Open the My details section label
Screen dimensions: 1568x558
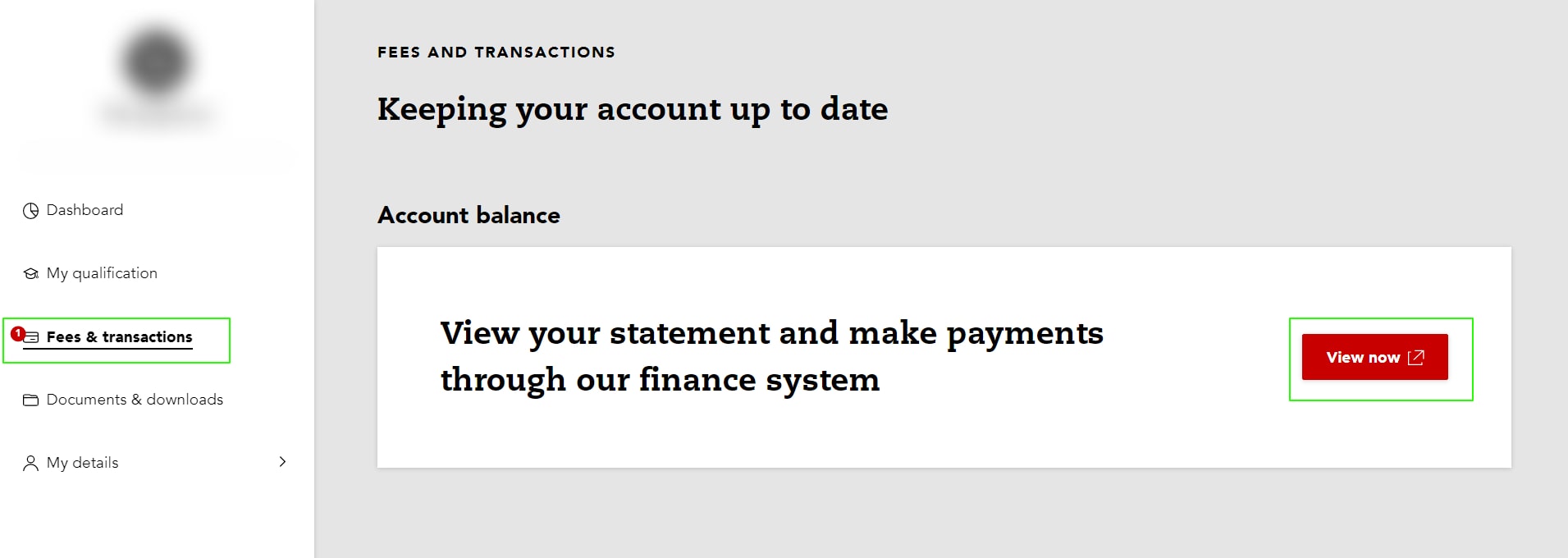coord(82,463)
